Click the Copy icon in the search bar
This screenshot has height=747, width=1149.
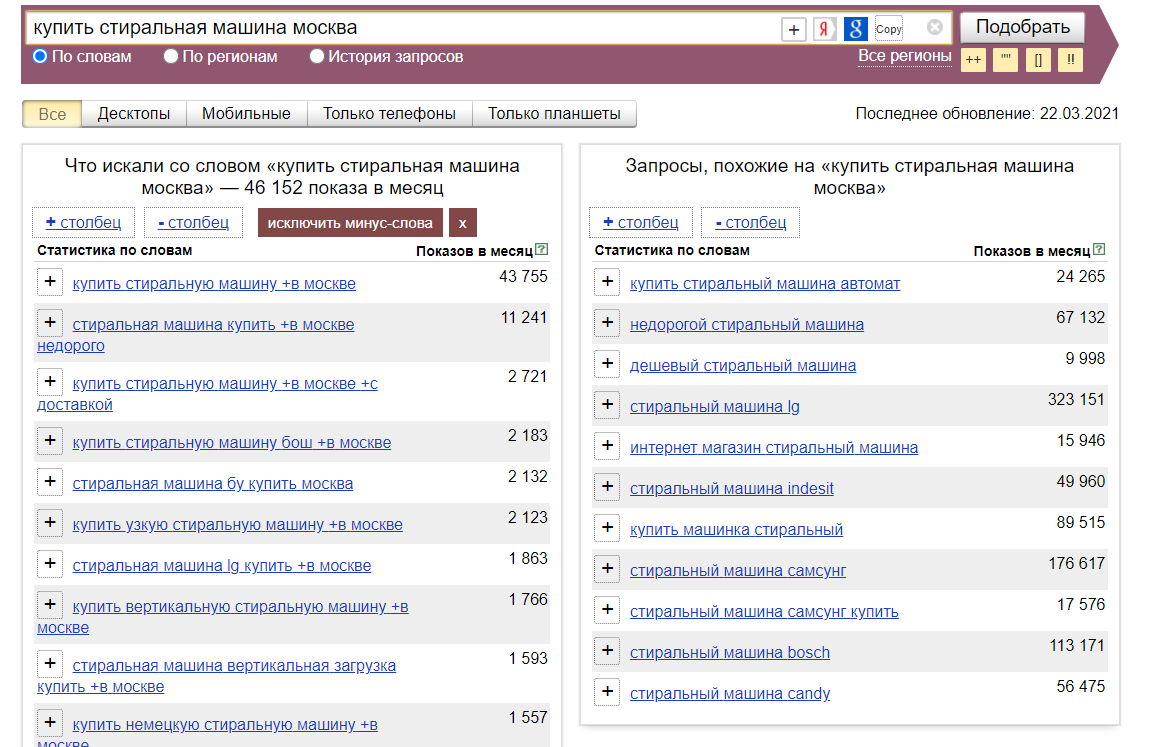click(888, 29)
